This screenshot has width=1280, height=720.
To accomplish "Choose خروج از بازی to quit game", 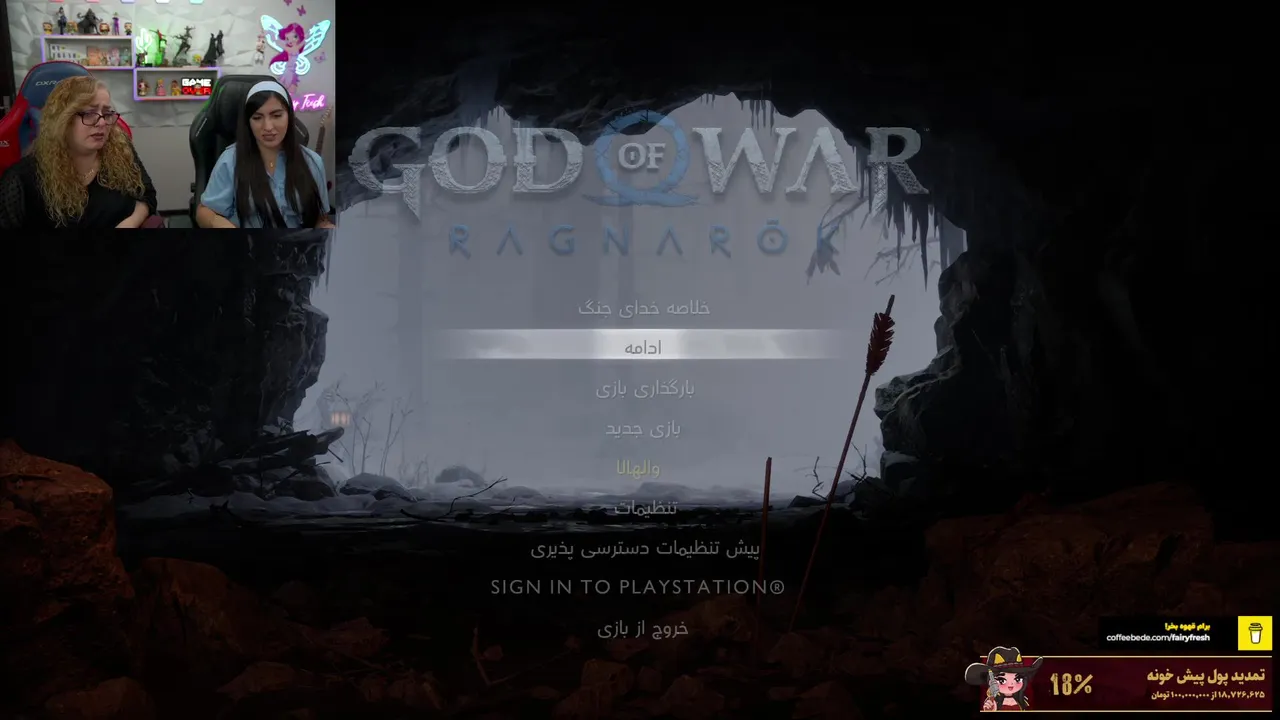I will [643, 628].
